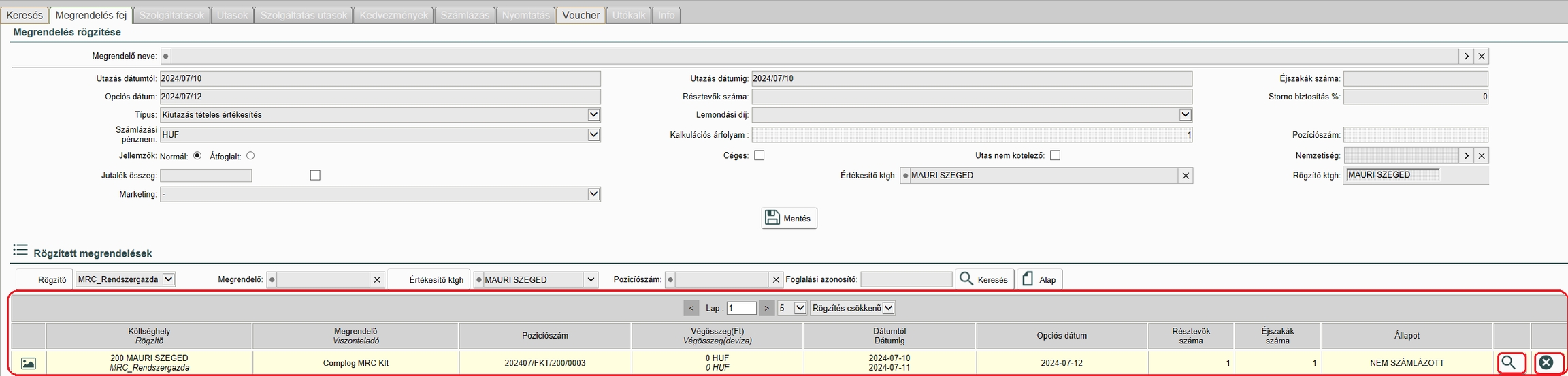Clear the Megrendelő neve field with X
The width and height of the screenshot is (1568, 376).
tap(1482, 56)
